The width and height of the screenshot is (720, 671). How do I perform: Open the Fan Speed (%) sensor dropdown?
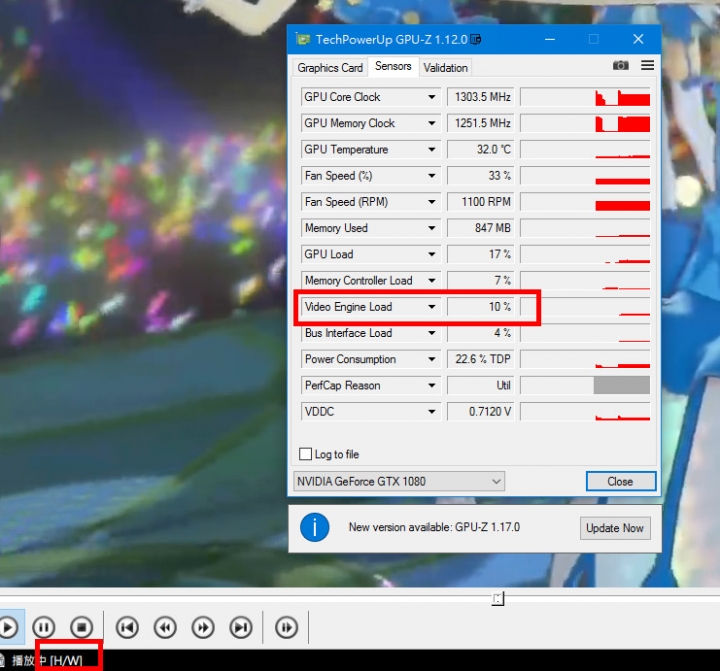(x=432, y=175)
